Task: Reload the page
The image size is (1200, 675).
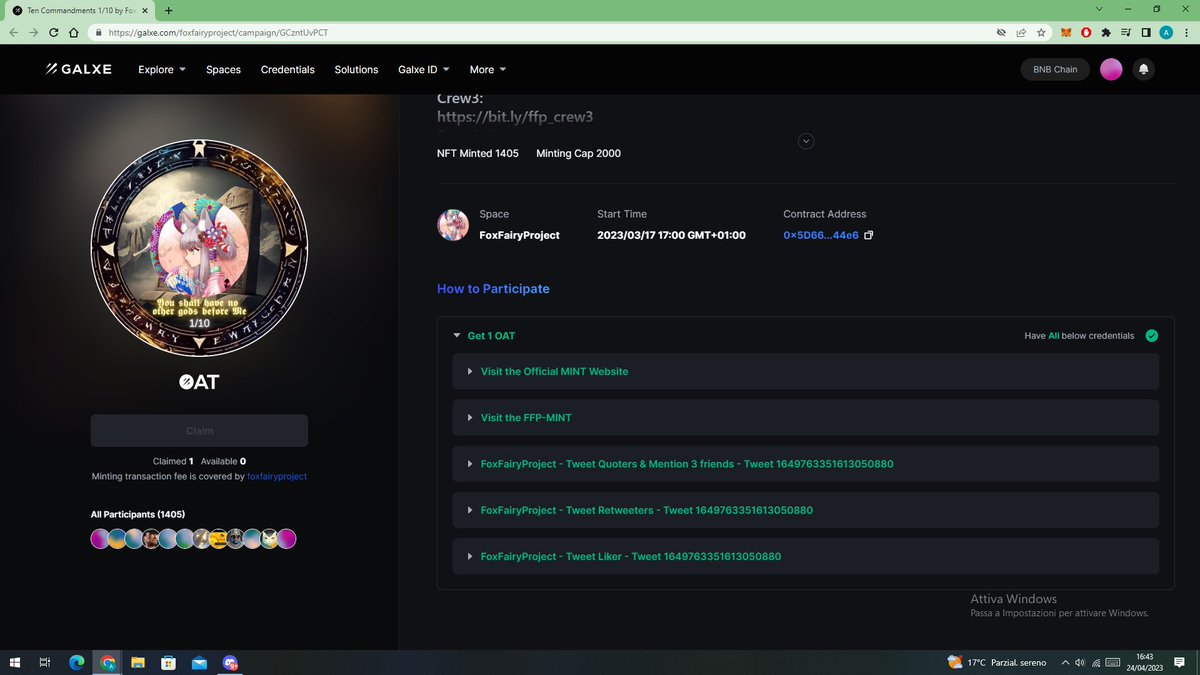Action: (54, 32)
